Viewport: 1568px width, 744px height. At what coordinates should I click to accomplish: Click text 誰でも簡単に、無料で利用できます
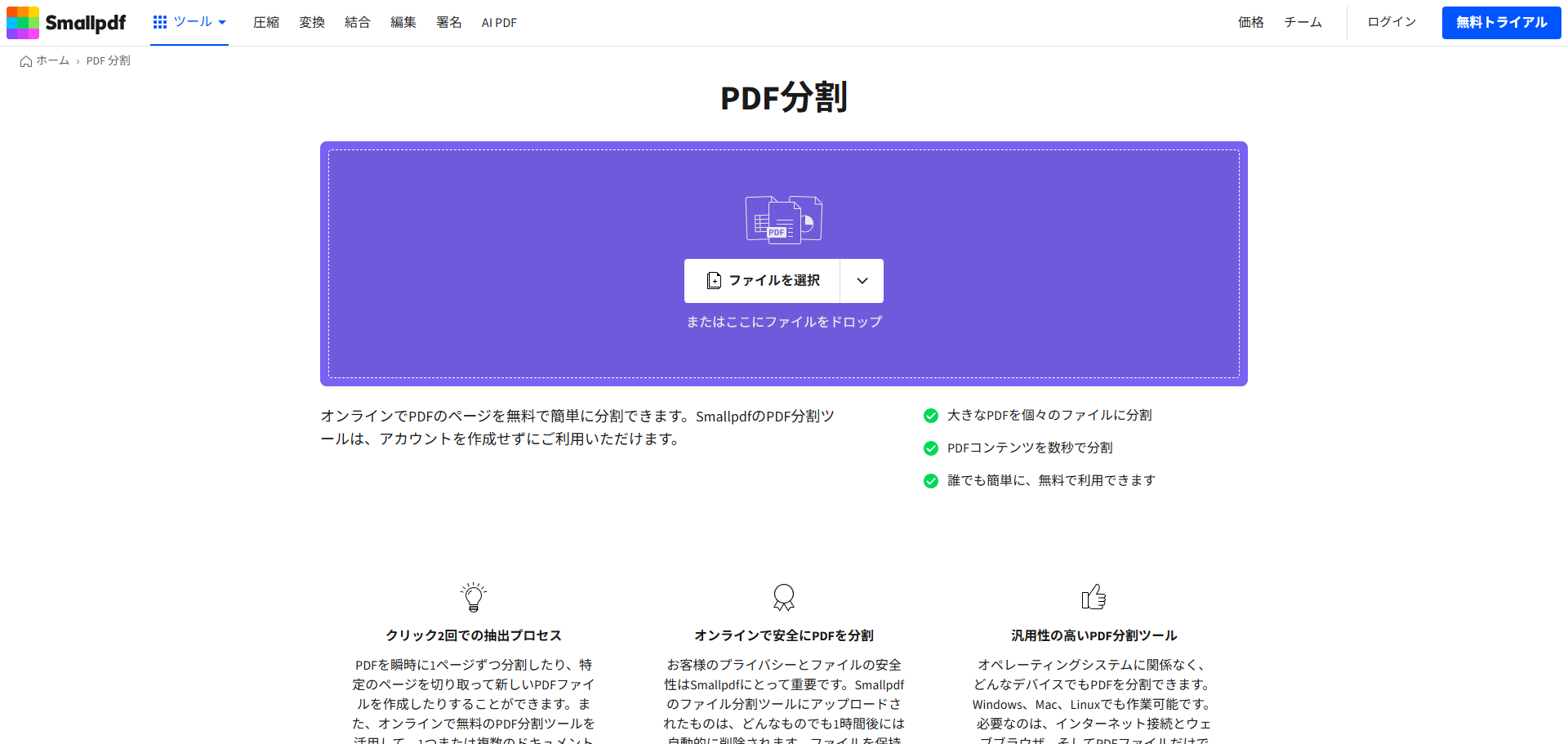click(1051, 480)
